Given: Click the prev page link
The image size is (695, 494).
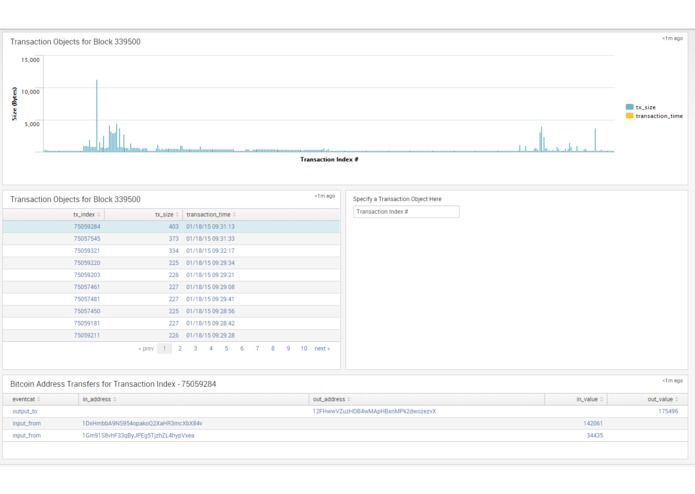Looking at the screenshot, I should click(146, 349).
